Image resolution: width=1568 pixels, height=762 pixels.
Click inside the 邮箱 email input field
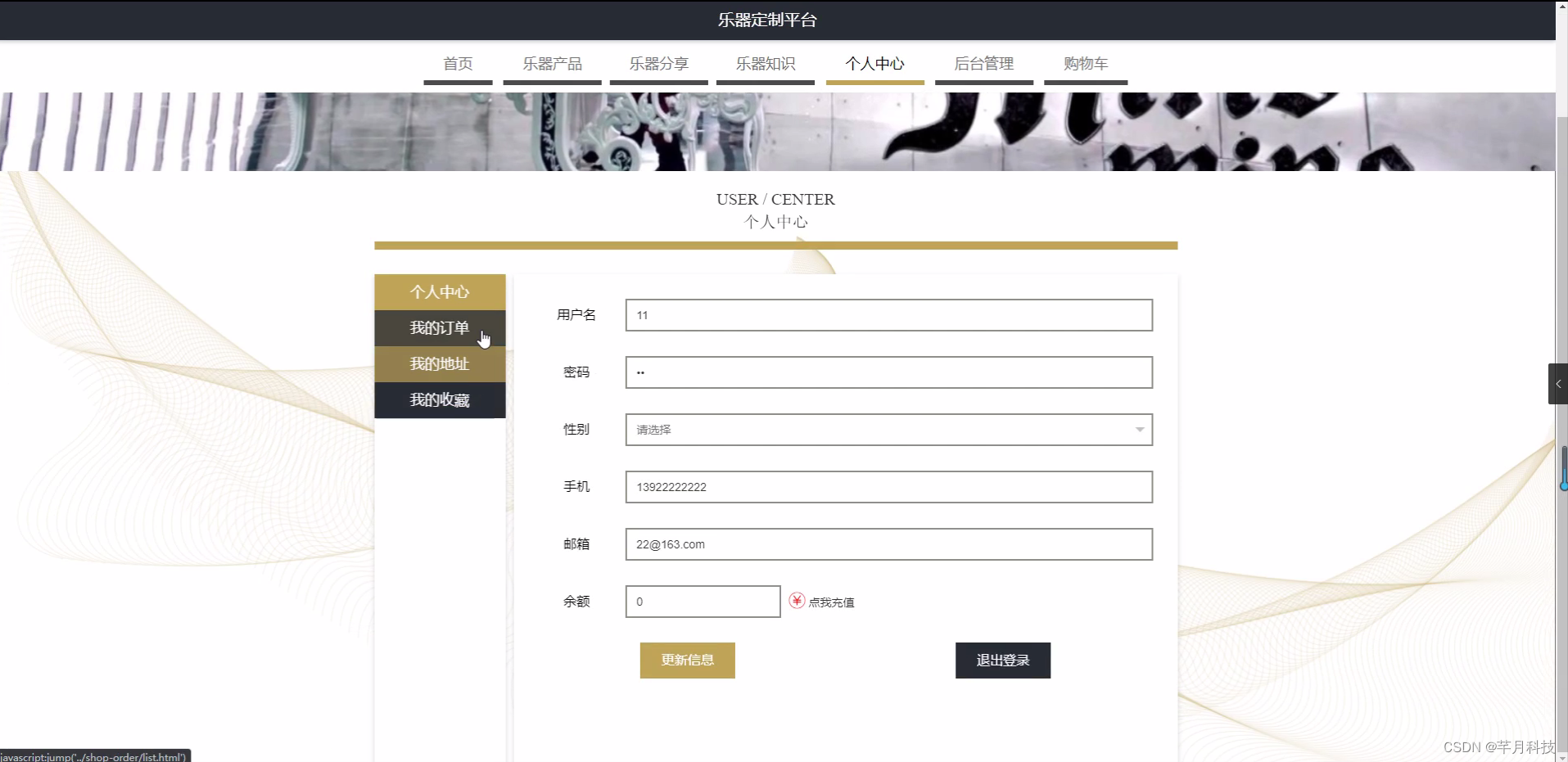888,544
